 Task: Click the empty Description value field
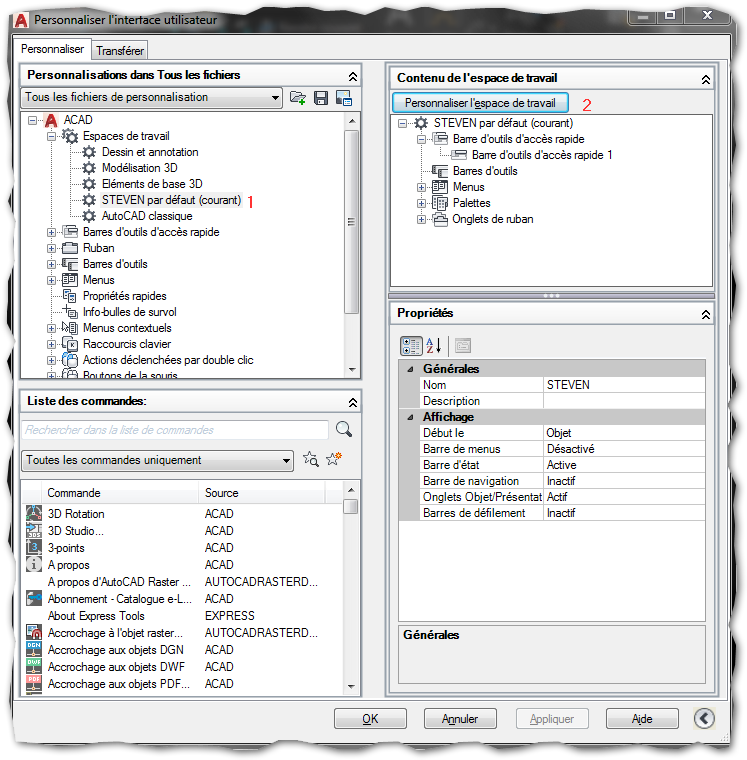pos(624,401)
